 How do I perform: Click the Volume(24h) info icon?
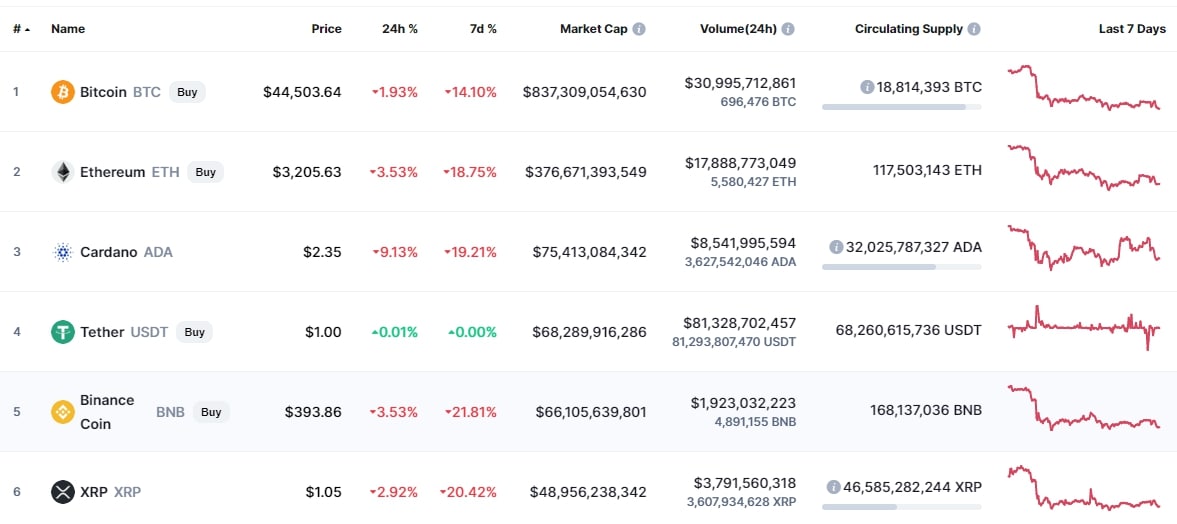[788, 29]
